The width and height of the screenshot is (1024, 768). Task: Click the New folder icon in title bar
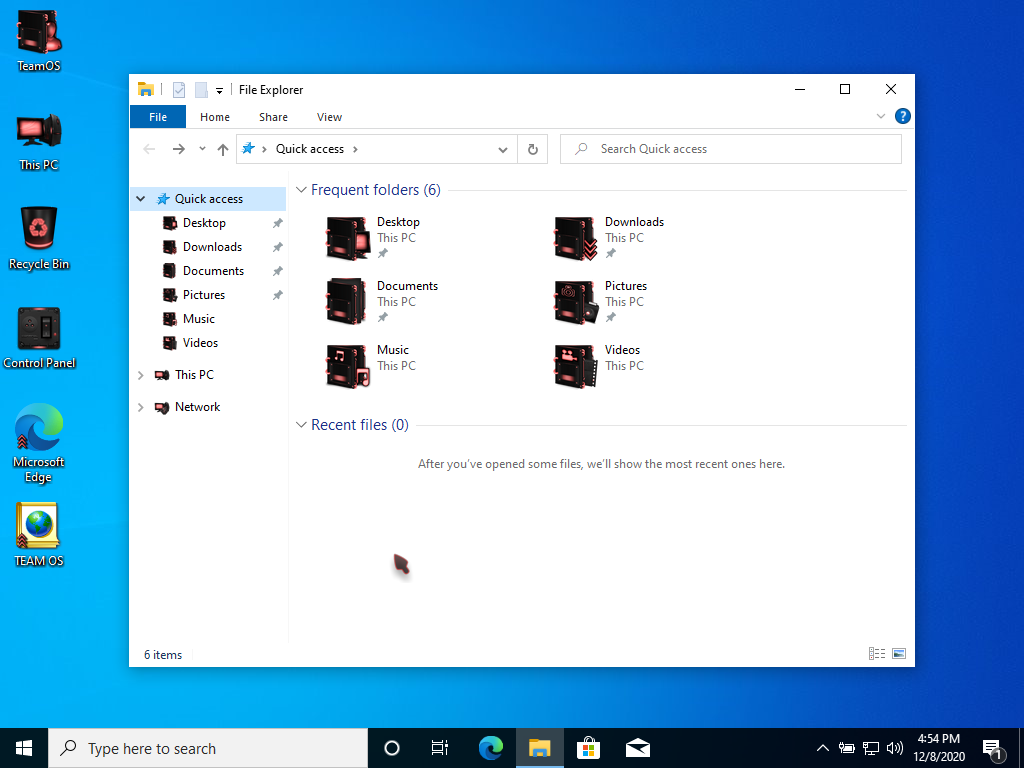click(x=201, y=90)
